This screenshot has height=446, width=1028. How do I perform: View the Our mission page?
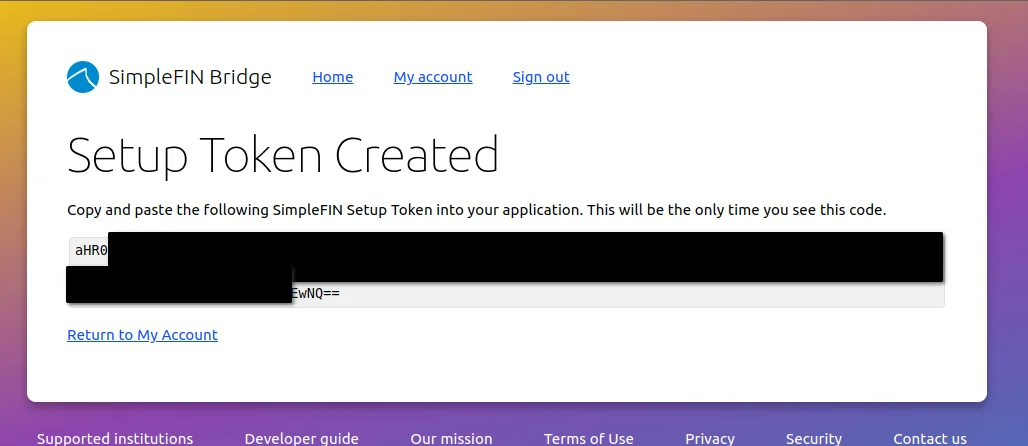click(451, 438)
